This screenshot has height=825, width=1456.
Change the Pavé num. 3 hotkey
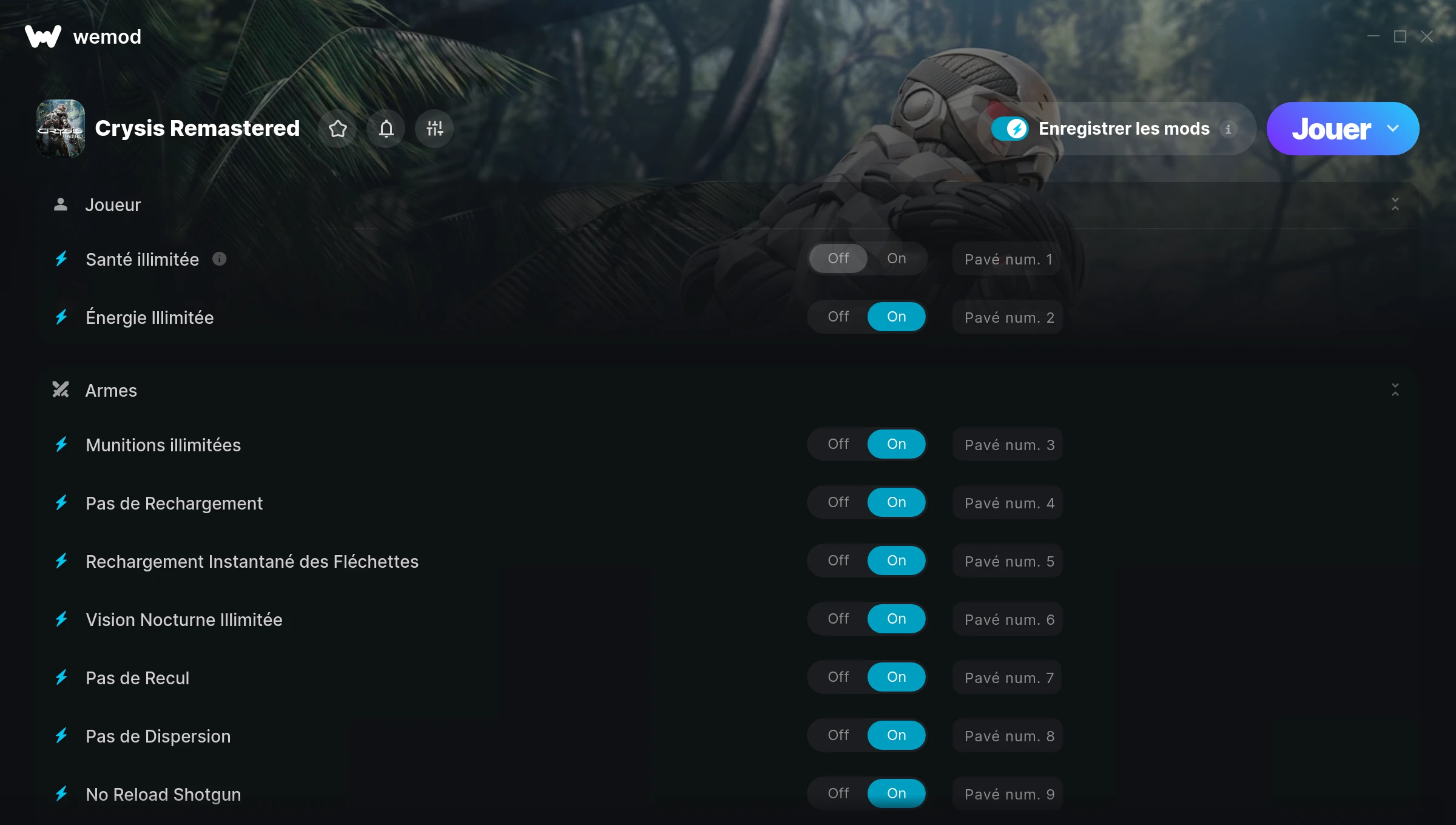click(x=1008, y=445)
